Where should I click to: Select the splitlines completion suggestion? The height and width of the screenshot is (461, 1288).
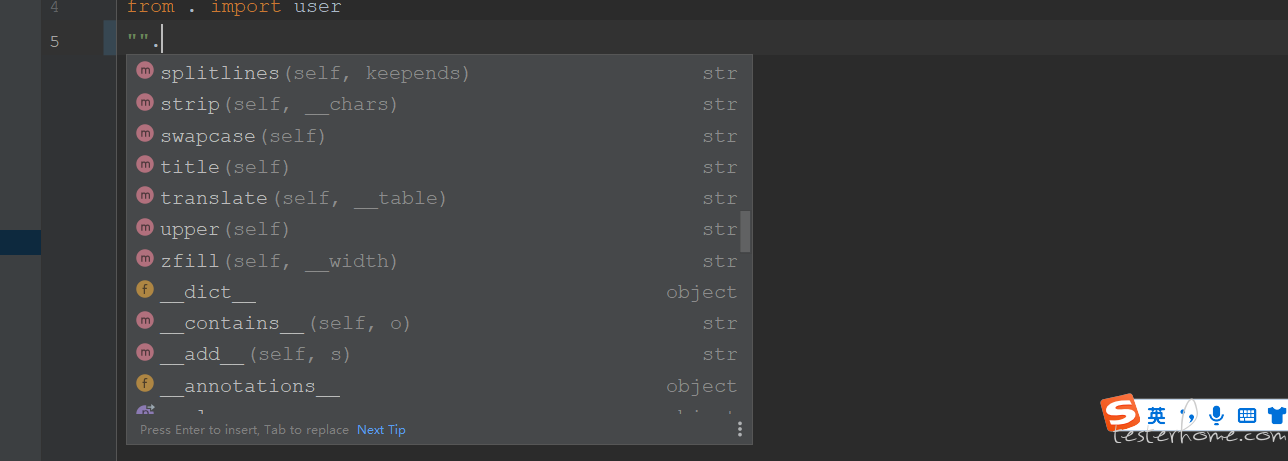439,73
